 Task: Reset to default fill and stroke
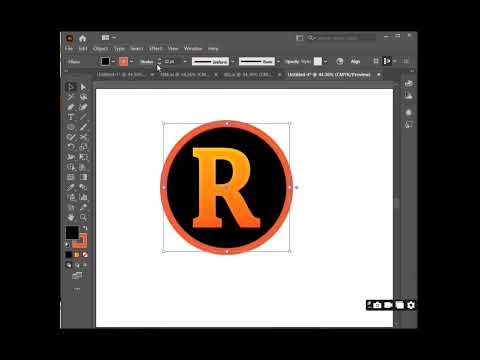click(68, 245)
